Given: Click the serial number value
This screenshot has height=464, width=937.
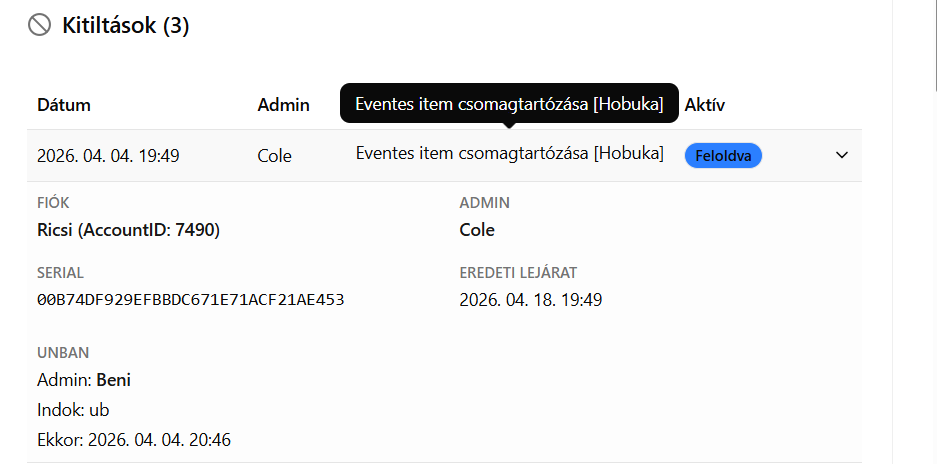Looking at the screenshot, I should [190, 299].
